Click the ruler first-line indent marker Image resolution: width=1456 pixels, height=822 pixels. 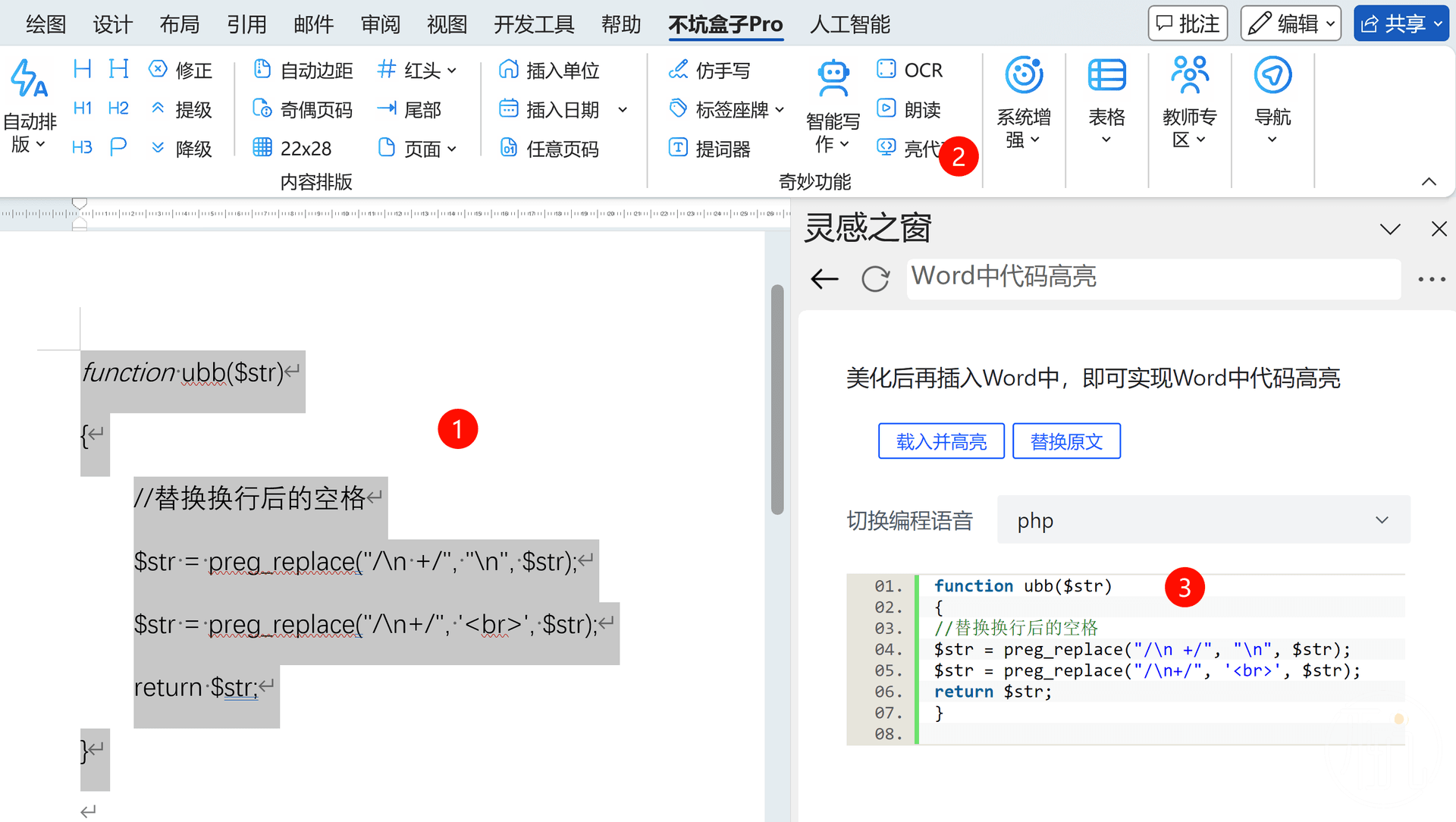[79, 202]
